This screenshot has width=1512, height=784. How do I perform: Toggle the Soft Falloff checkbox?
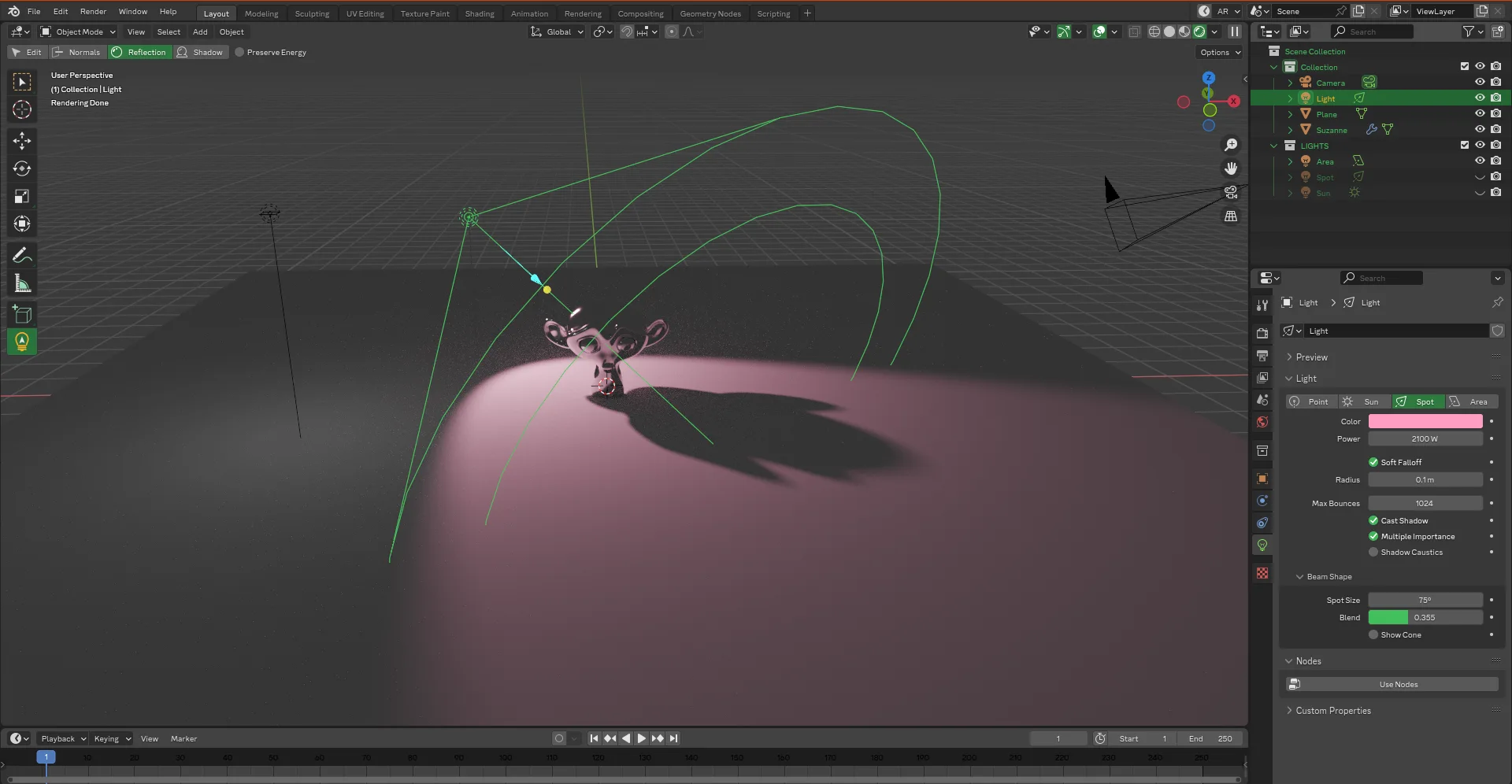1373,462
